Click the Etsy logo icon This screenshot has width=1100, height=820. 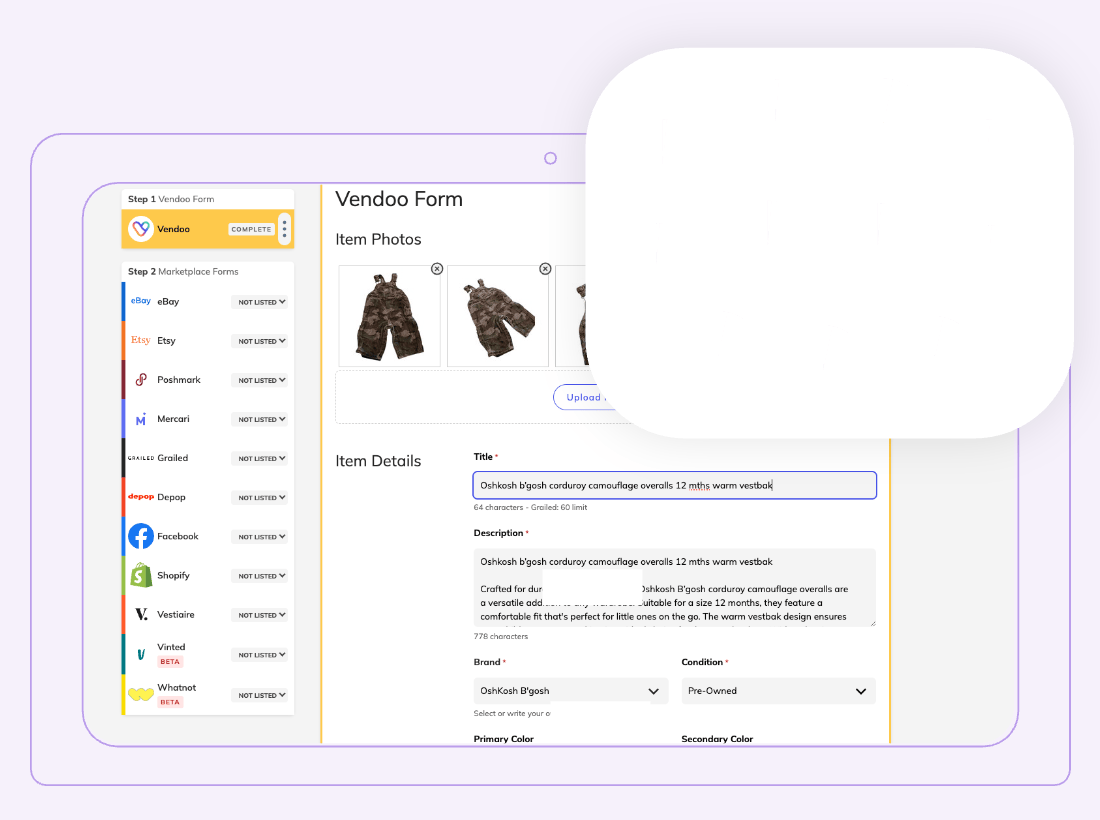pyautogui.click(x=140, y=340)
